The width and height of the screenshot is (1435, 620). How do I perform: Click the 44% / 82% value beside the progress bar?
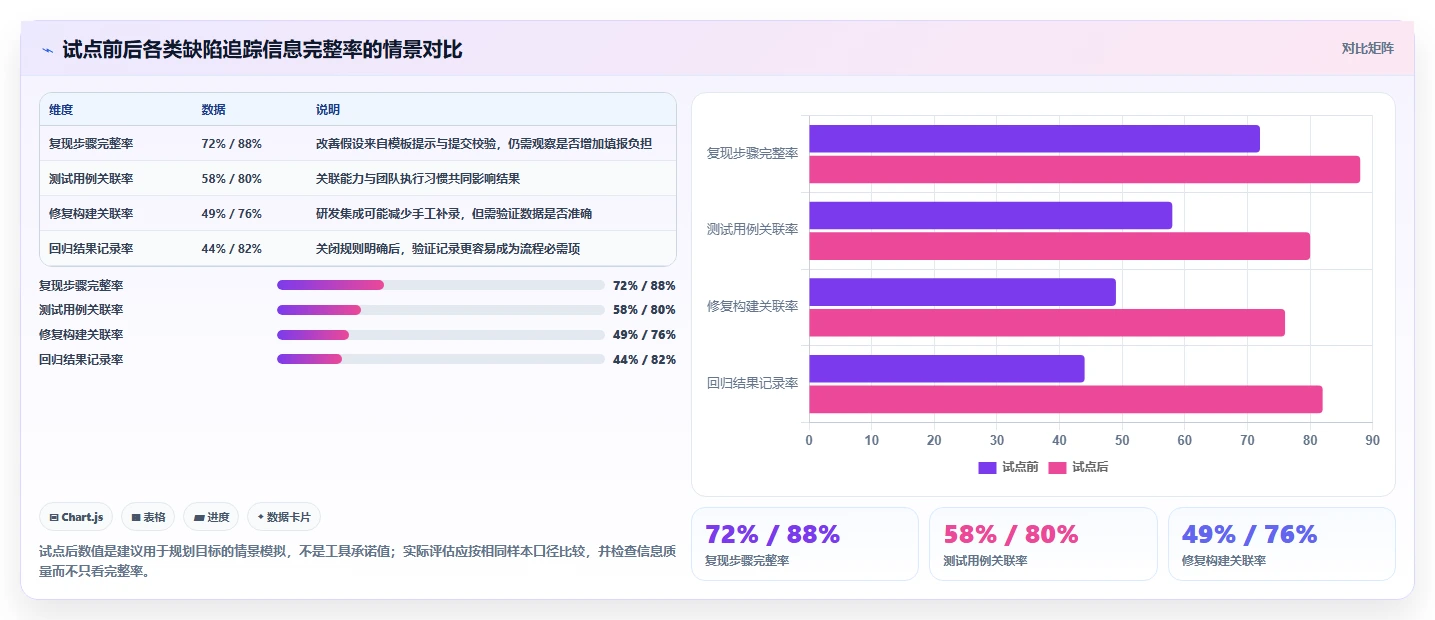(644, 359)
